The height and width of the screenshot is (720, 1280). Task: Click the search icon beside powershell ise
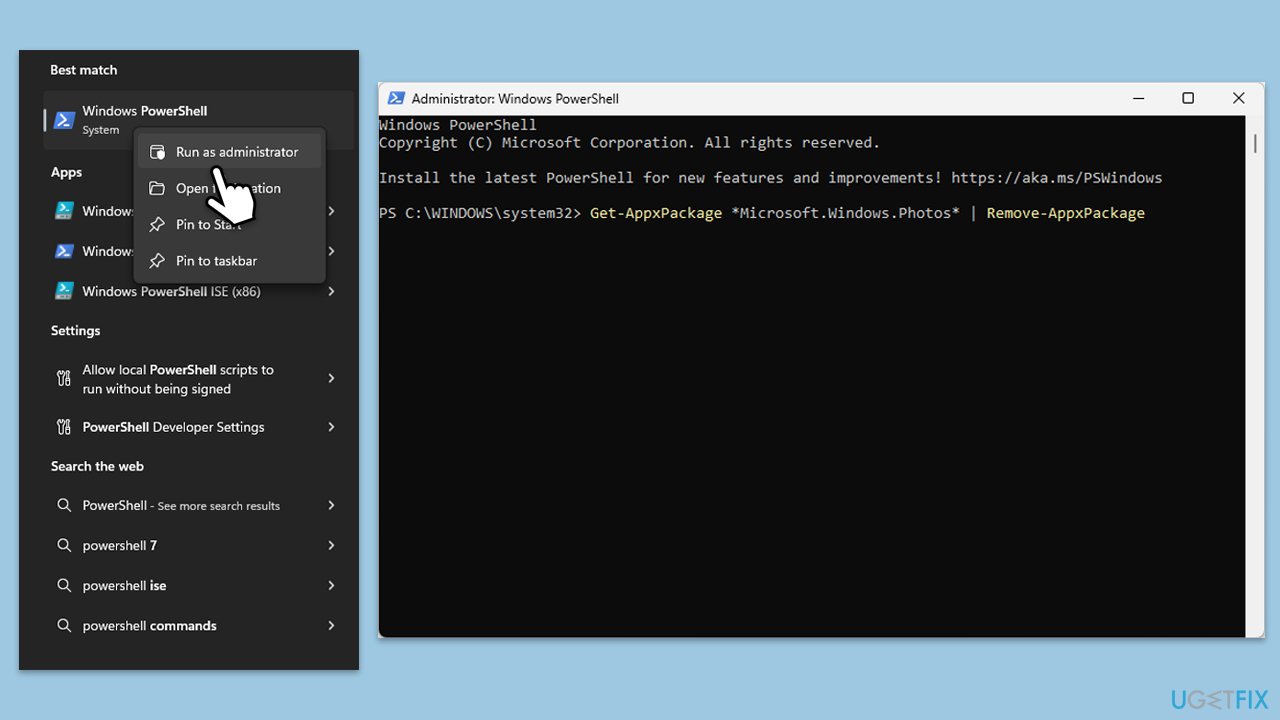pyautogui.click(x=64, y=585)
